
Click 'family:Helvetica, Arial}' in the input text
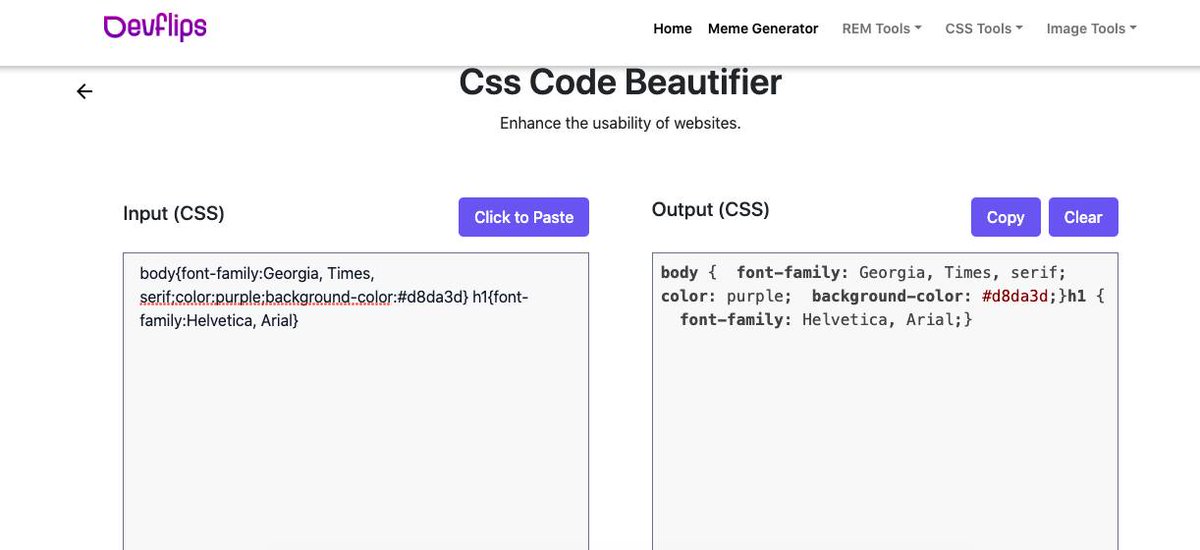click(x=220, y=321)
